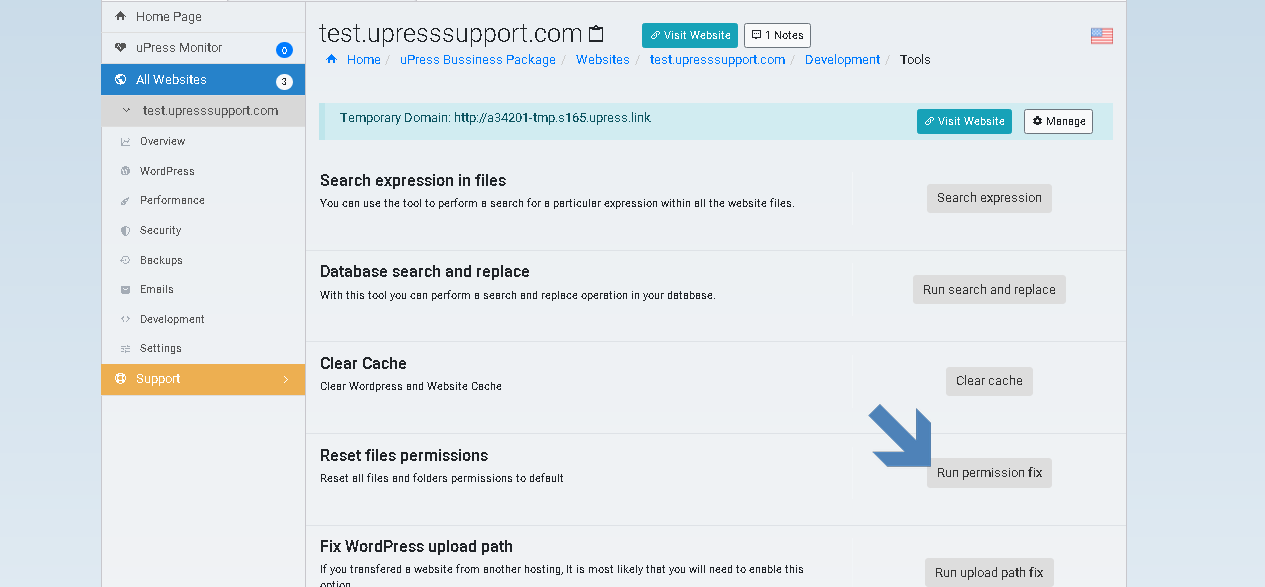Click the Clear Cache heading
This screenshot has width=1265, height=587.
tap(363, 364)
